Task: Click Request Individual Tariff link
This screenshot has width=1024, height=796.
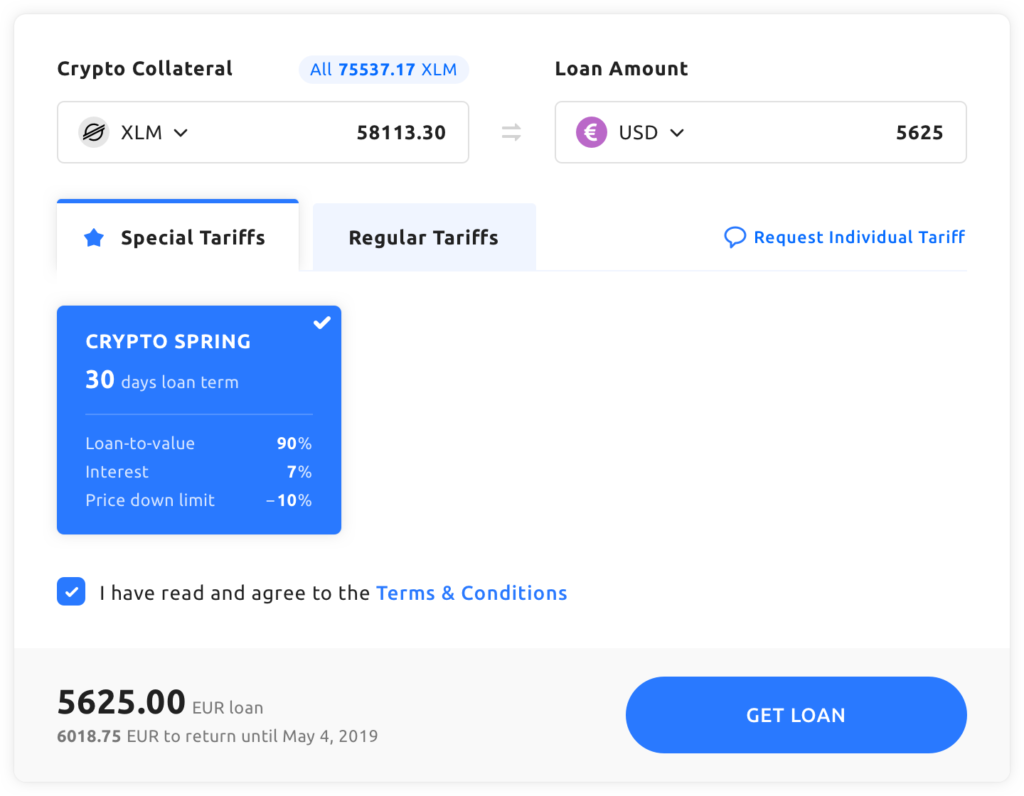Action: pyautogui.click(x=859, y=237)
